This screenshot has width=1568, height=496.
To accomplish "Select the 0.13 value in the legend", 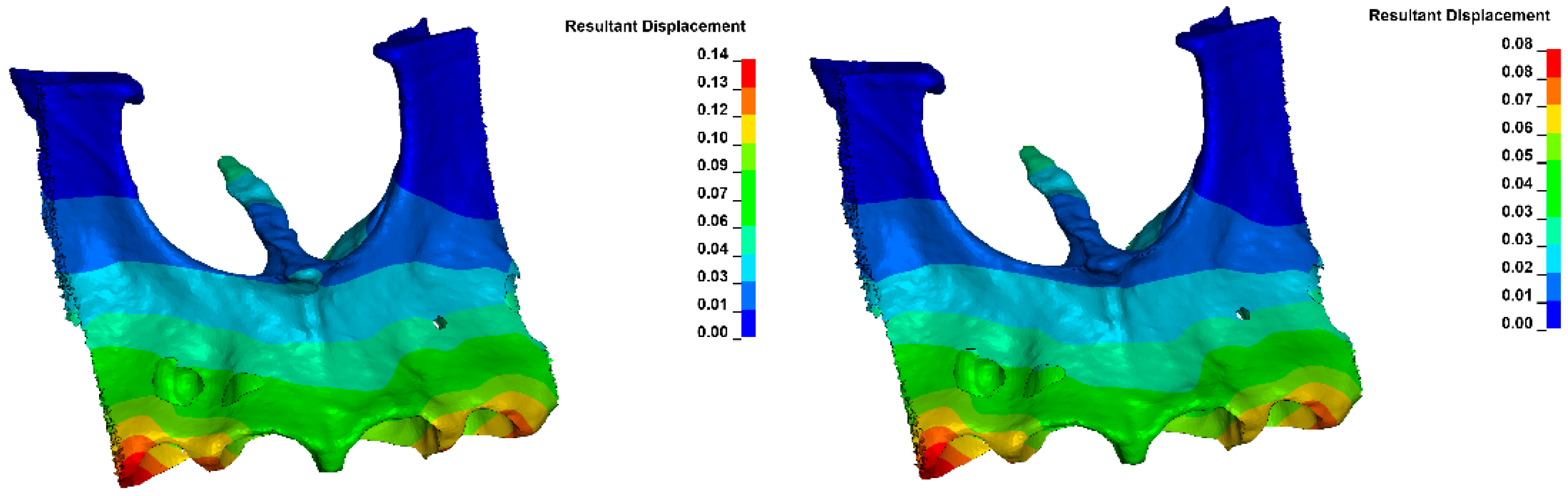I will click(x=713, y=82).
